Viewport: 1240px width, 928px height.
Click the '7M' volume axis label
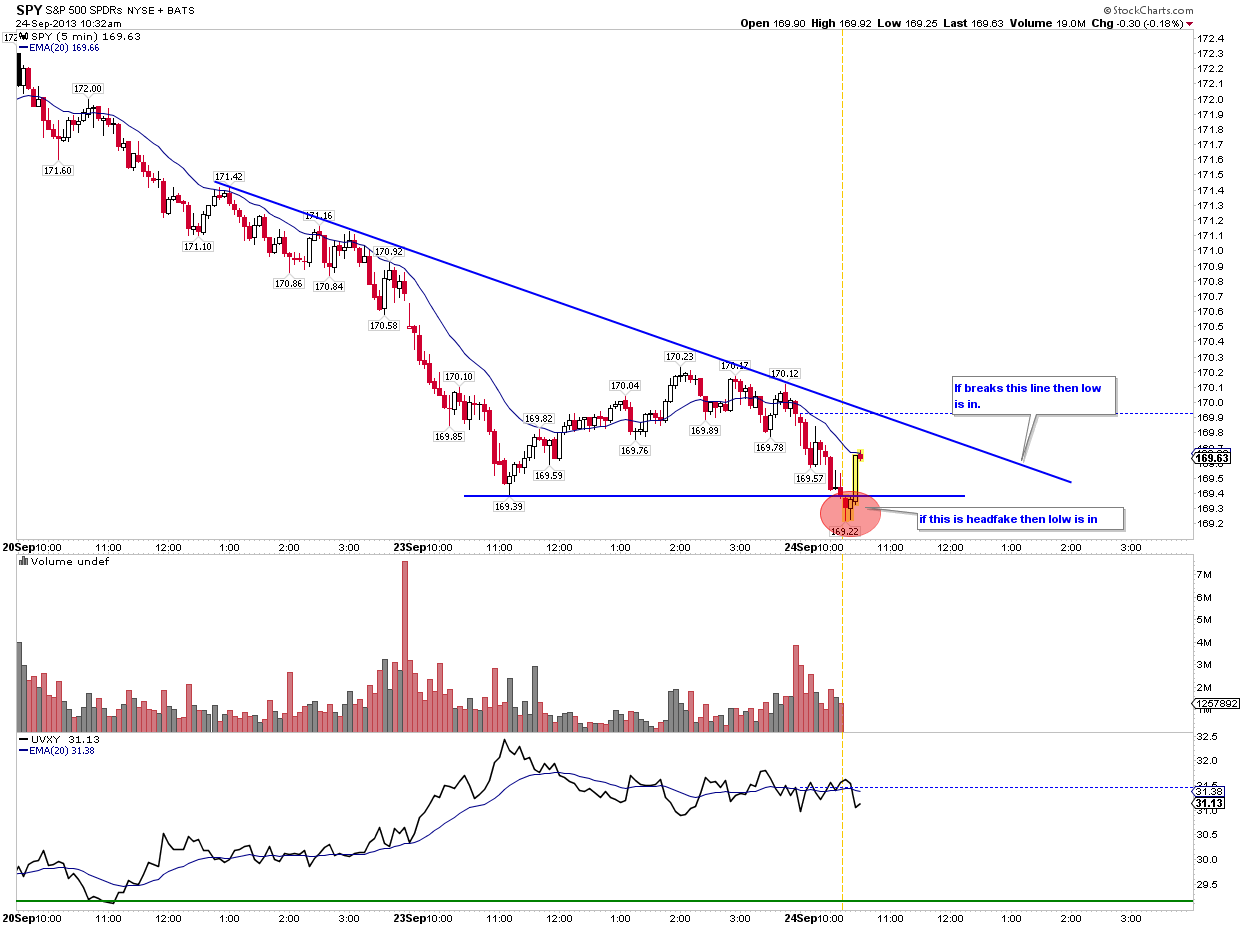[x=1205, y=575]
